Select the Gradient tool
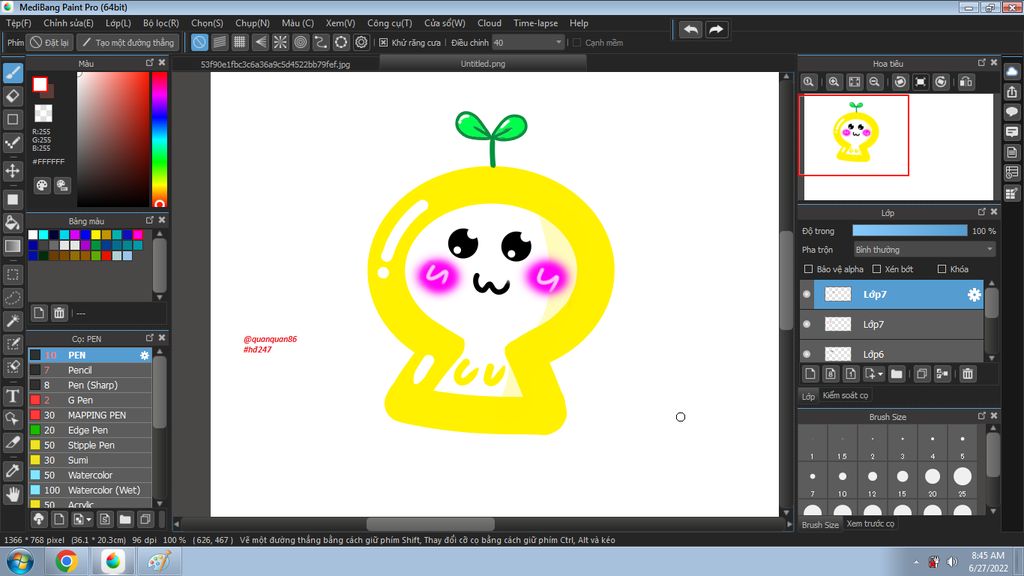This screenshot has width=1024, height=576. pyautogui.click(x=12, y=246)
